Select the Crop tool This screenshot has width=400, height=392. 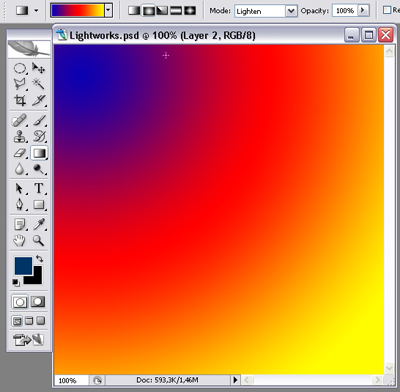[20, 100]
